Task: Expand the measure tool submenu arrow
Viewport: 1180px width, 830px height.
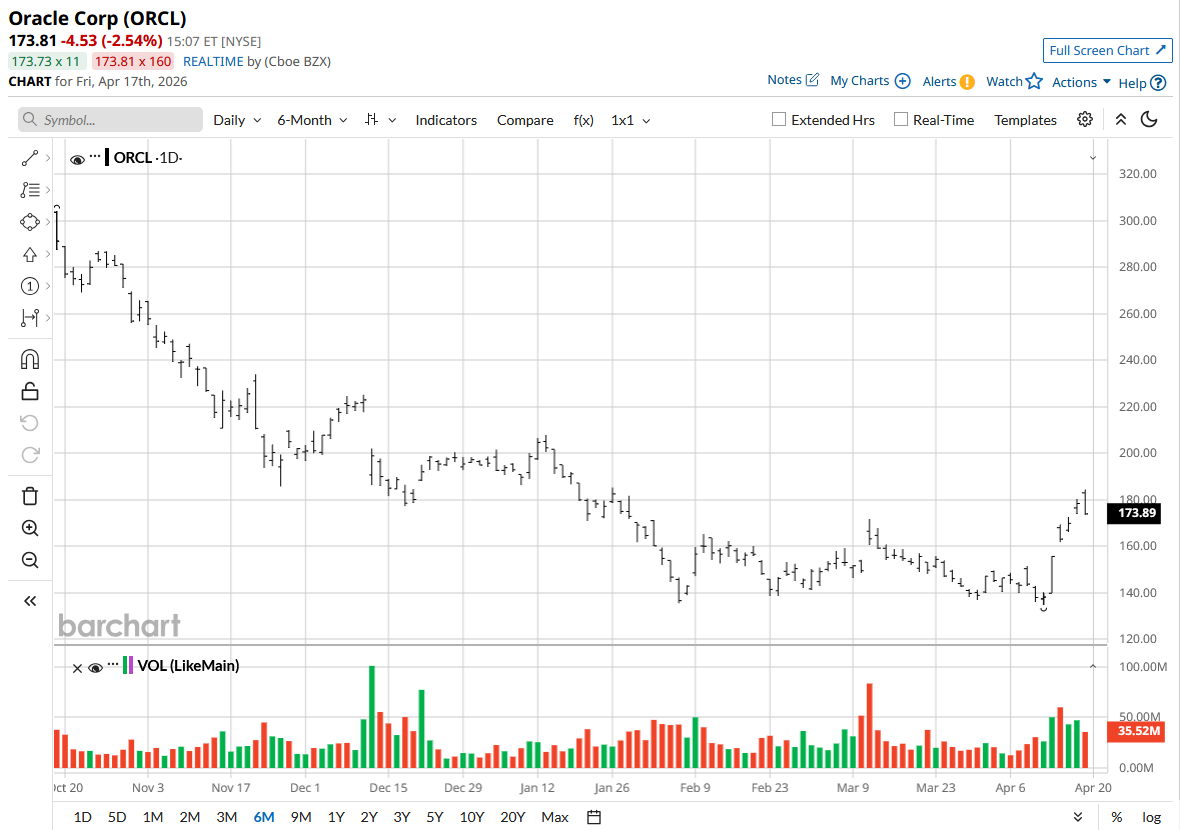Action: (48, 318)
